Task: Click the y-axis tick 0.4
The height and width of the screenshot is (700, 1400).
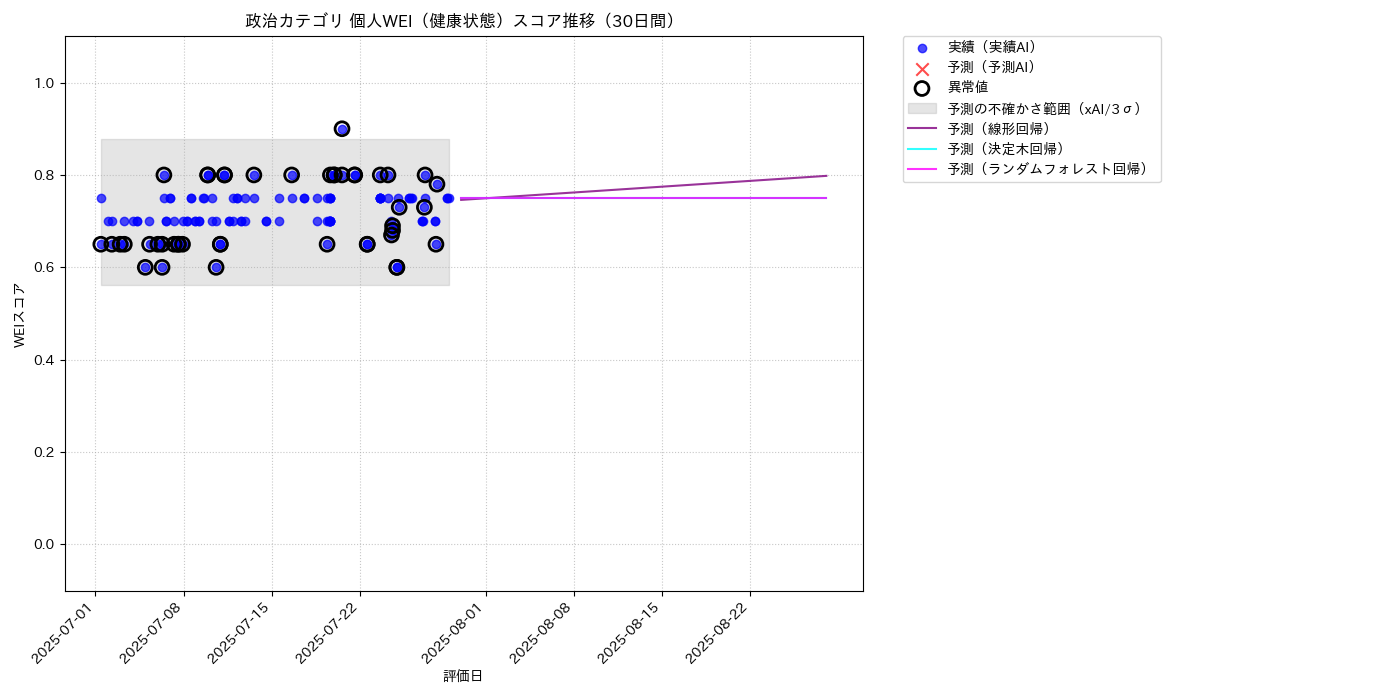Action: 45,360
